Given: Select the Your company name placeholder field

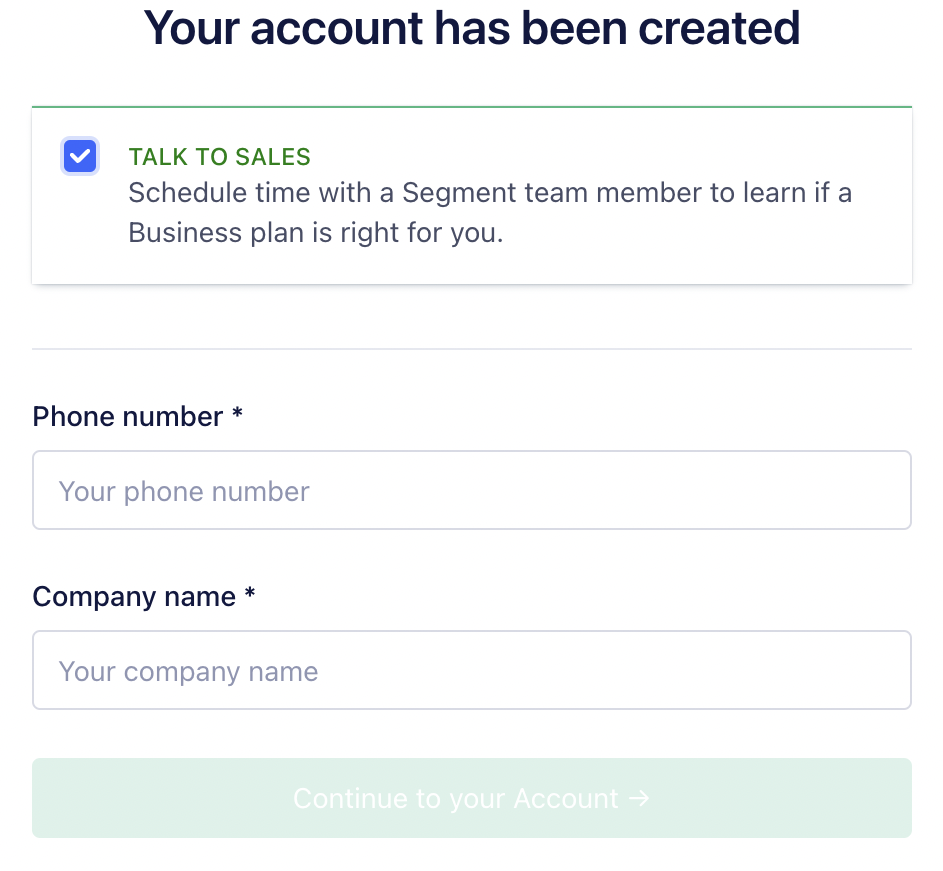Looking at the screenshot, I should (471, 670).
